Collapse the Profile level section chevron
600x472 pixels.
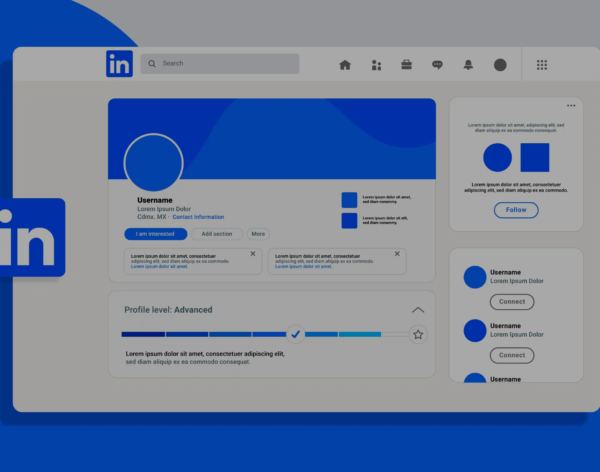[x=418, y=310]
